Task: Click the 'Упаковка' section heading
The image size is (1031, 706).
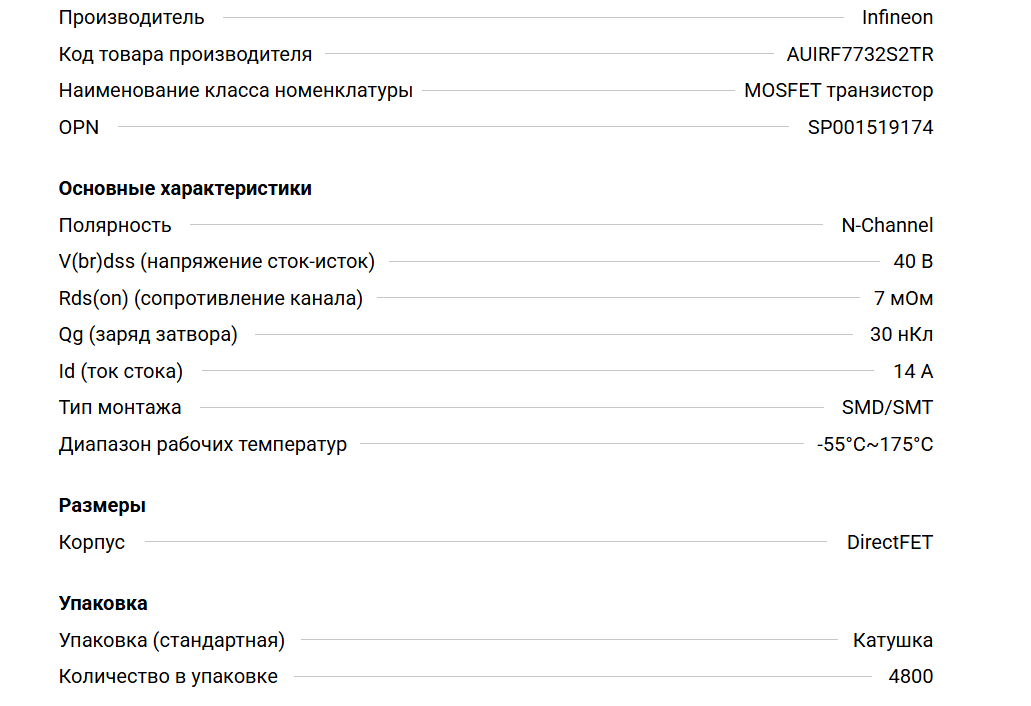Action: coord(103,603)
